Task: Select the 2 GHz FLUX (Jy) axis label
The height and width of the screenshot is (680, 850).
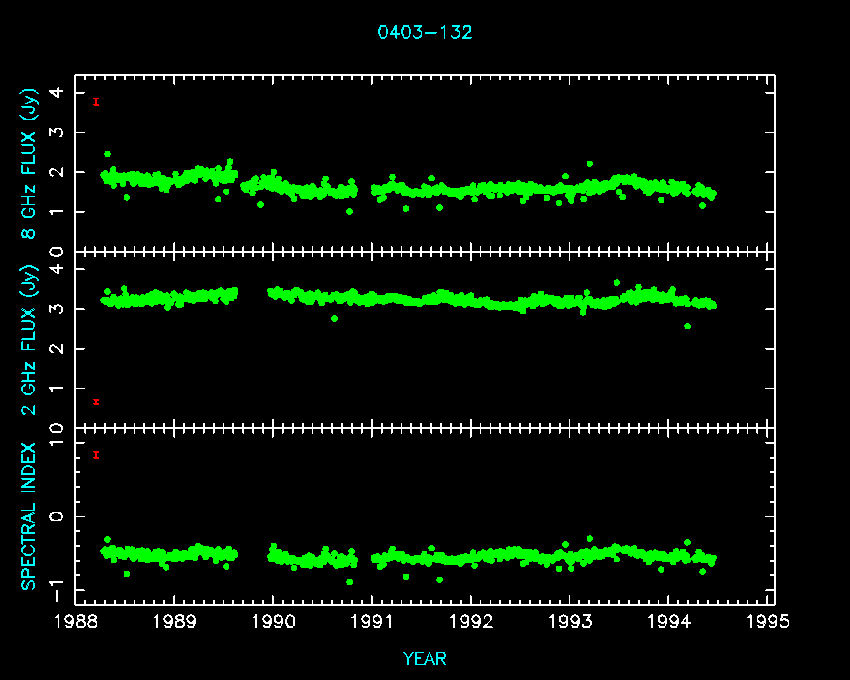Action: point(31,340)
